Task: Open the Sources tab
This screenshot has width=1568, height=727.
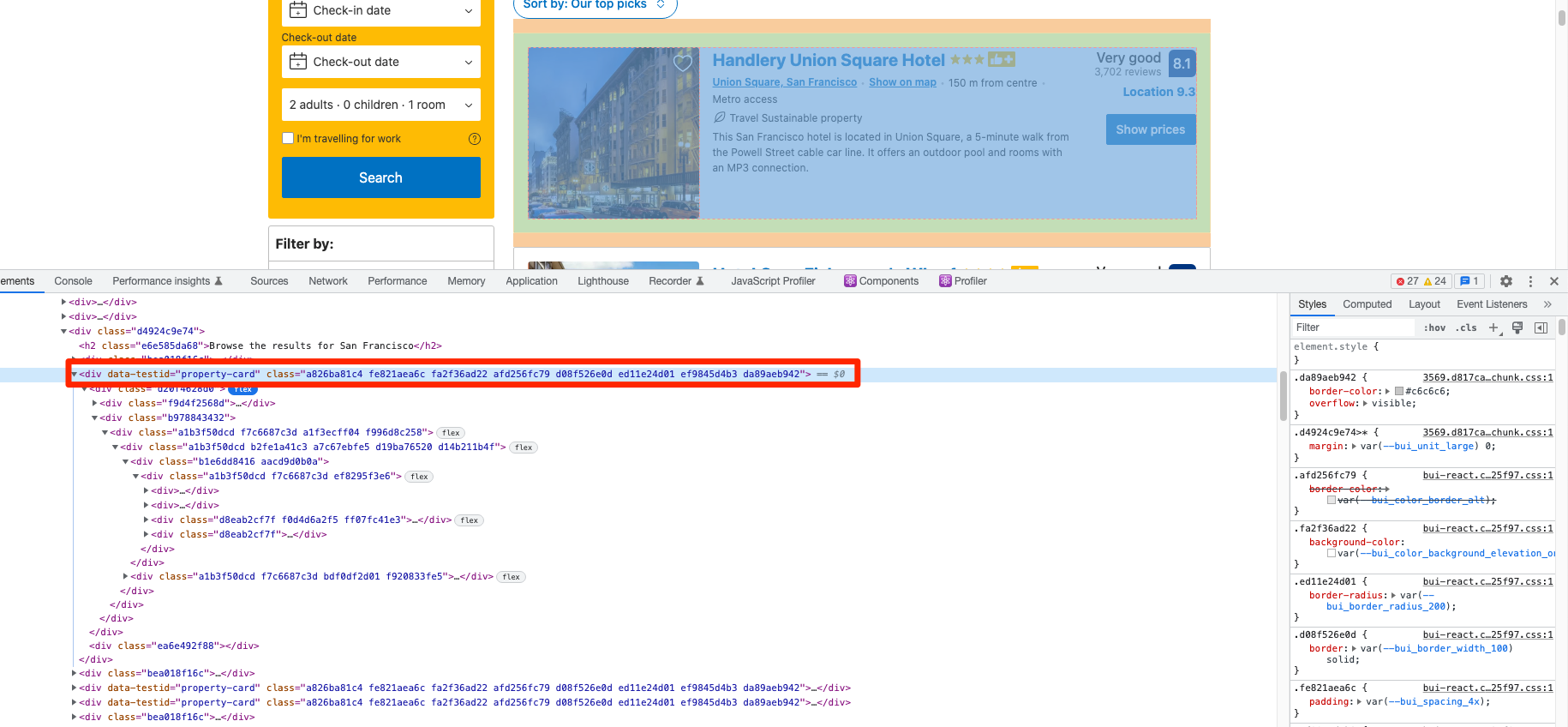Action: [x=269, y=281]
